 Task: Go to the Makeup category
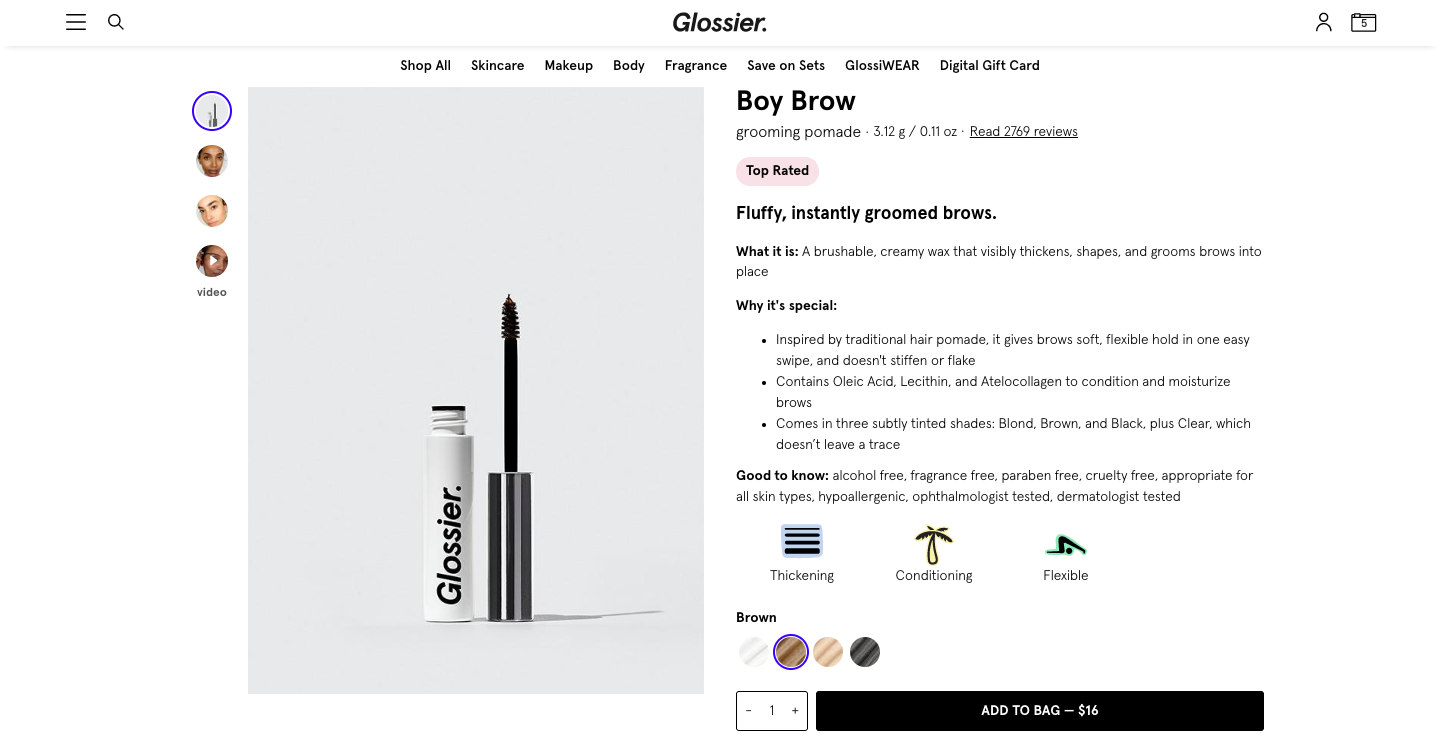[568, 66]
